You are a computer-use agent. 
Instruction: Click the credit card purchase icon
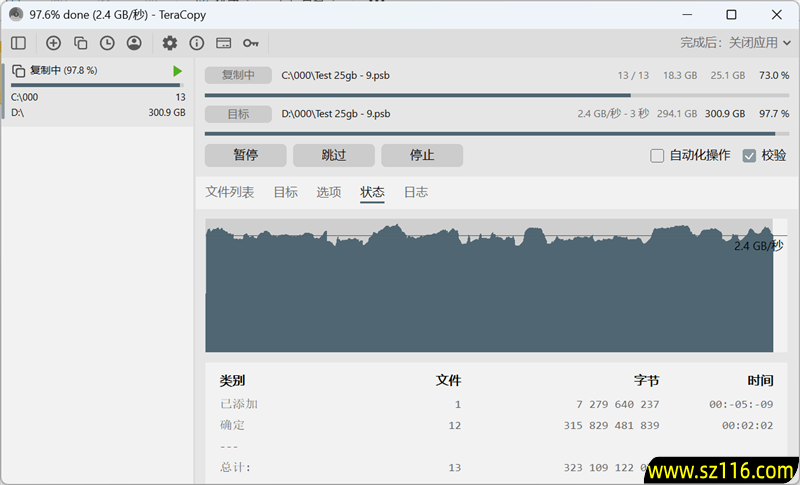coord(223,43)
